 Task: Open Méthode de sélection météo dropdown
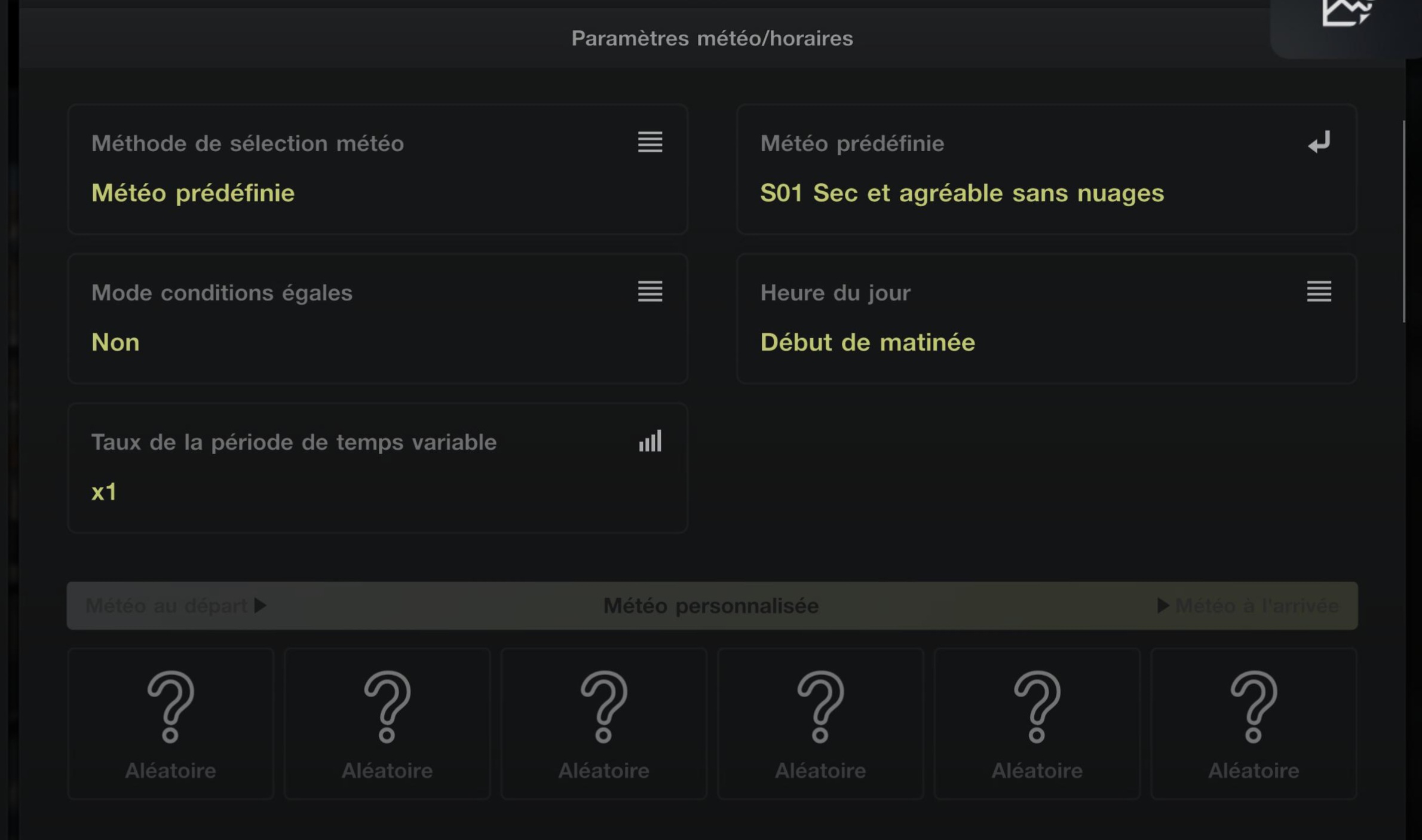pos(377,170)
